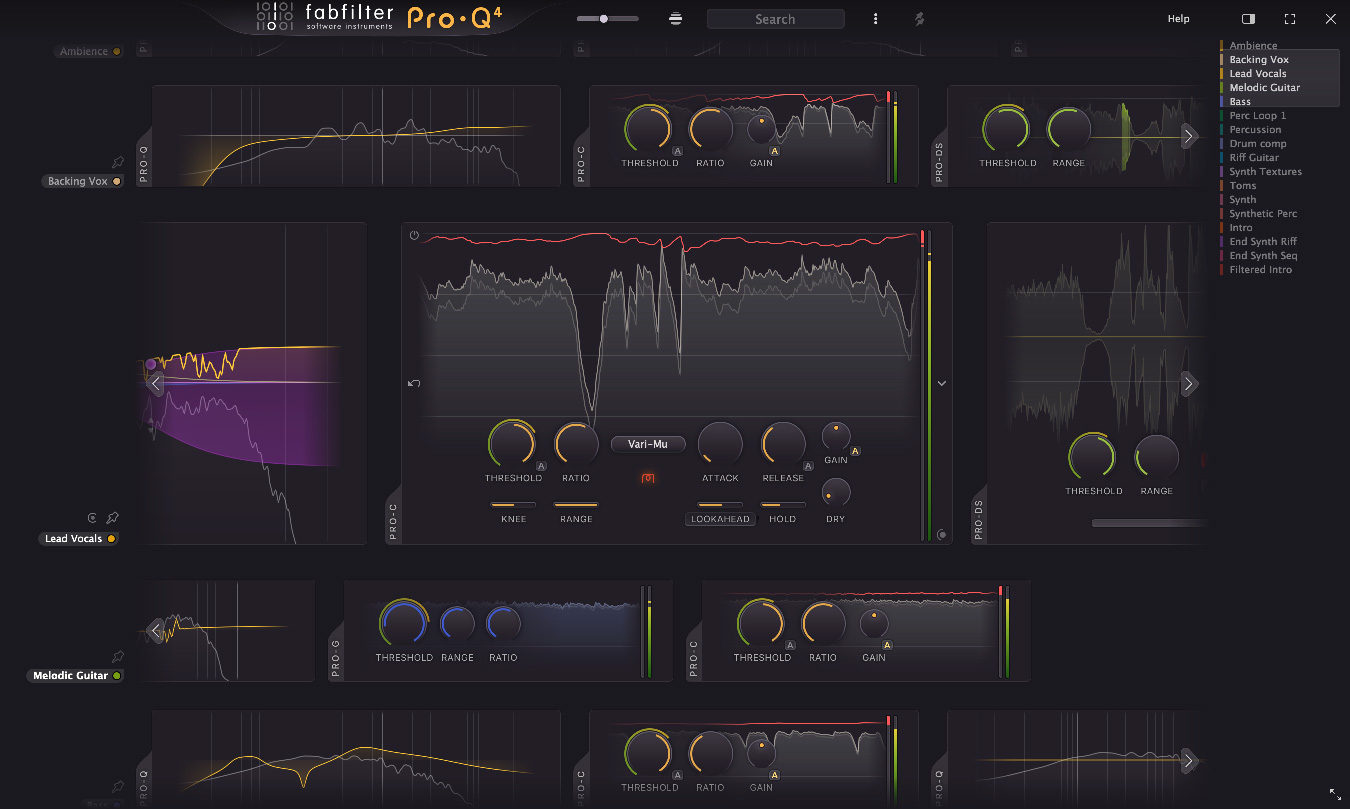Open the Help menu
Viewport: 1350px width, 809px height.
coord(1178,19)
